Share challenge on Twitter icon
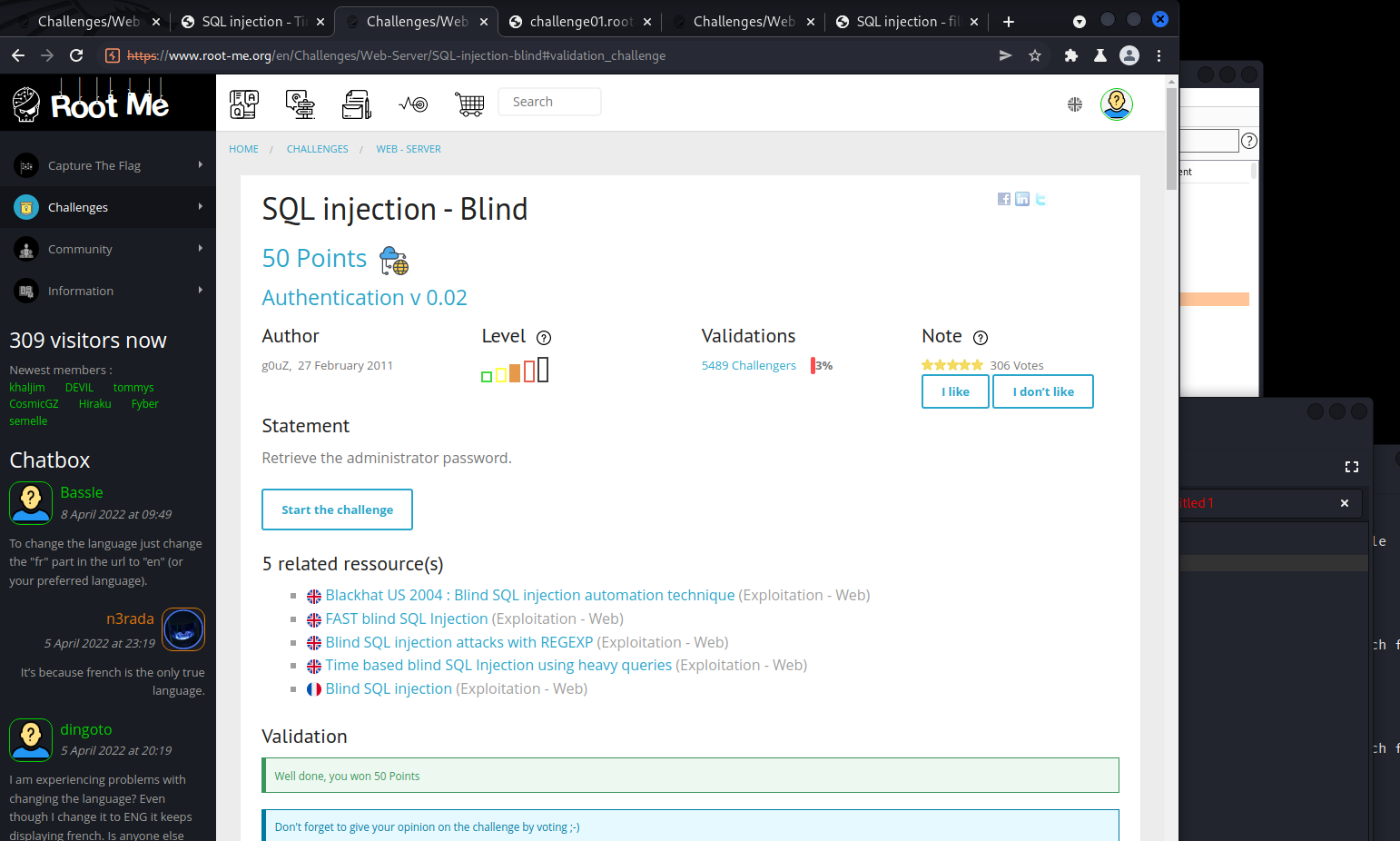Screen dimensions: 1400x841 tap(1040, 199)
